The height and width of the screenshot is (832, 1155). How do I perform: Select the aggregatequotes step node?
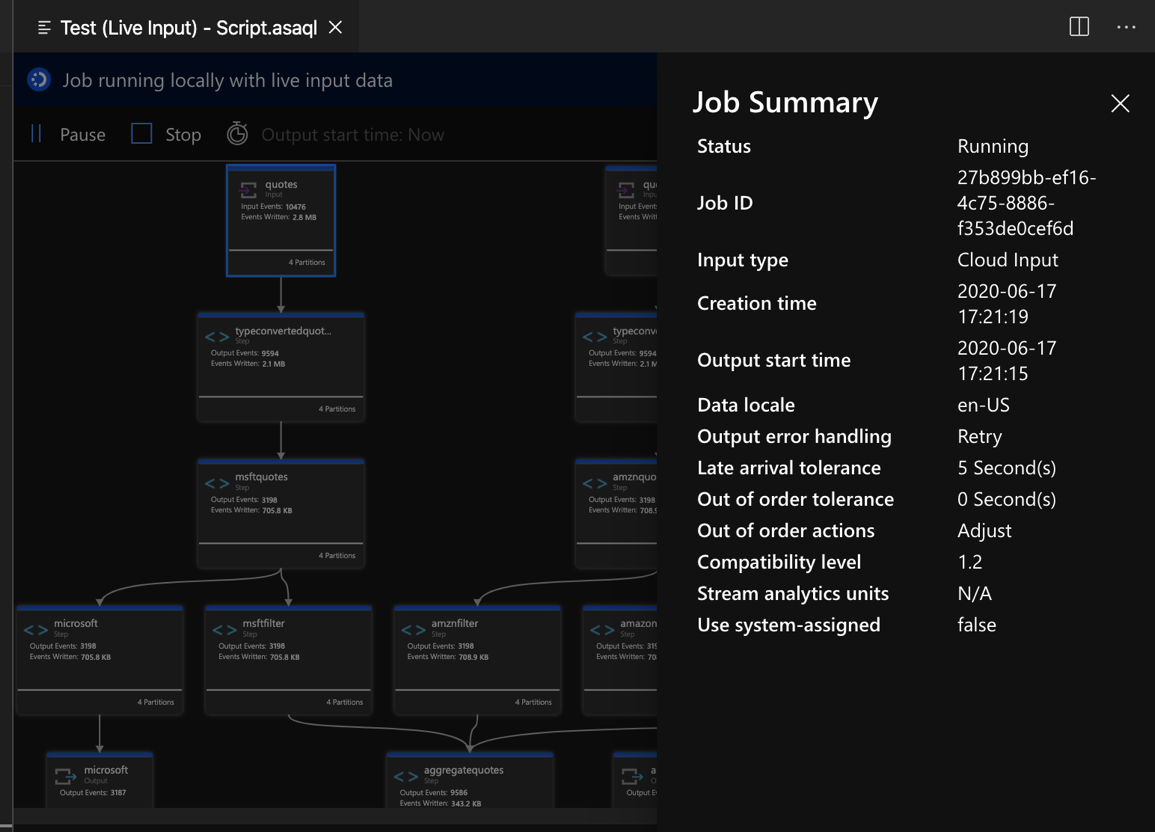[x=470, y=780]
